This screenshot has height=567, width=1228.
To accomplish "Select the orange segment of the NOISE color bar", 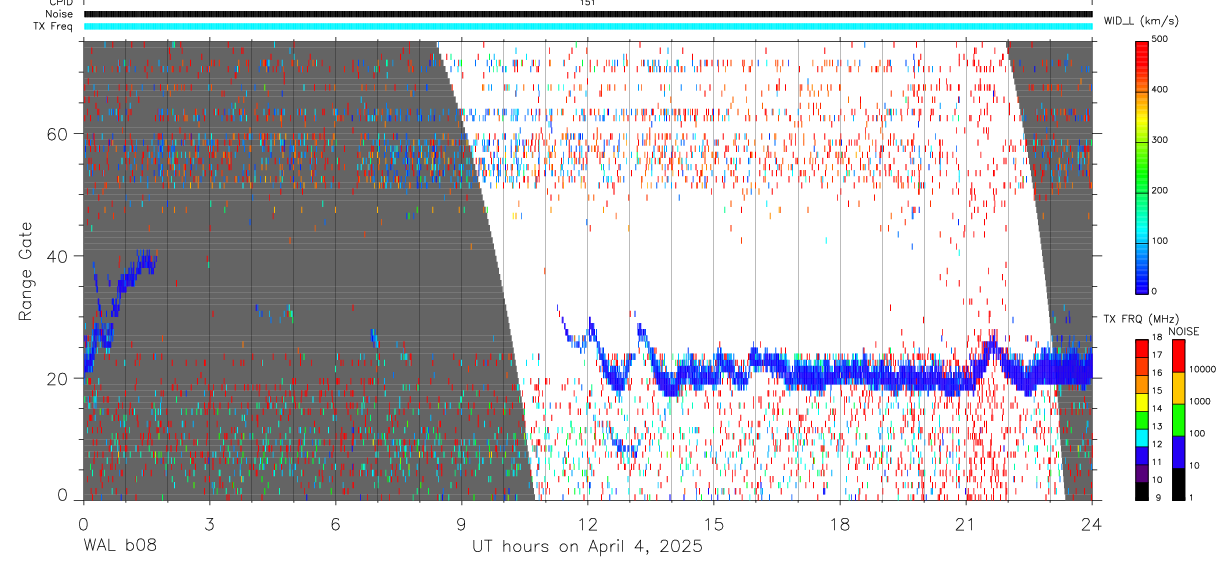I will (1178, 388).
